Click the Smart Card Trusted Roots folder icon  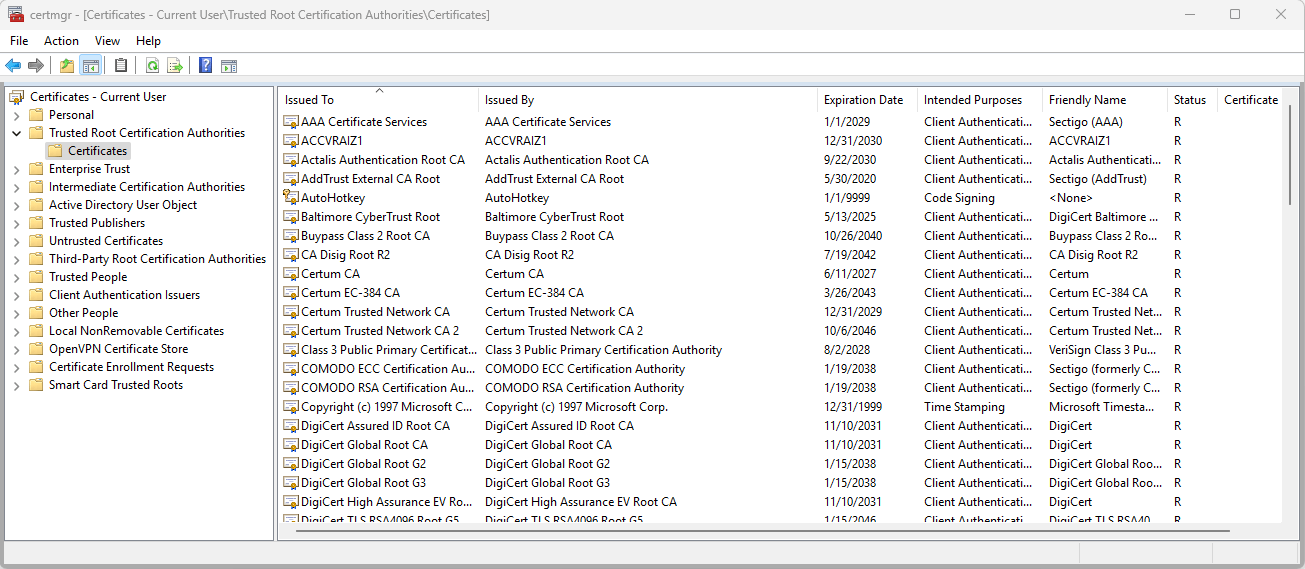point(36,385)
